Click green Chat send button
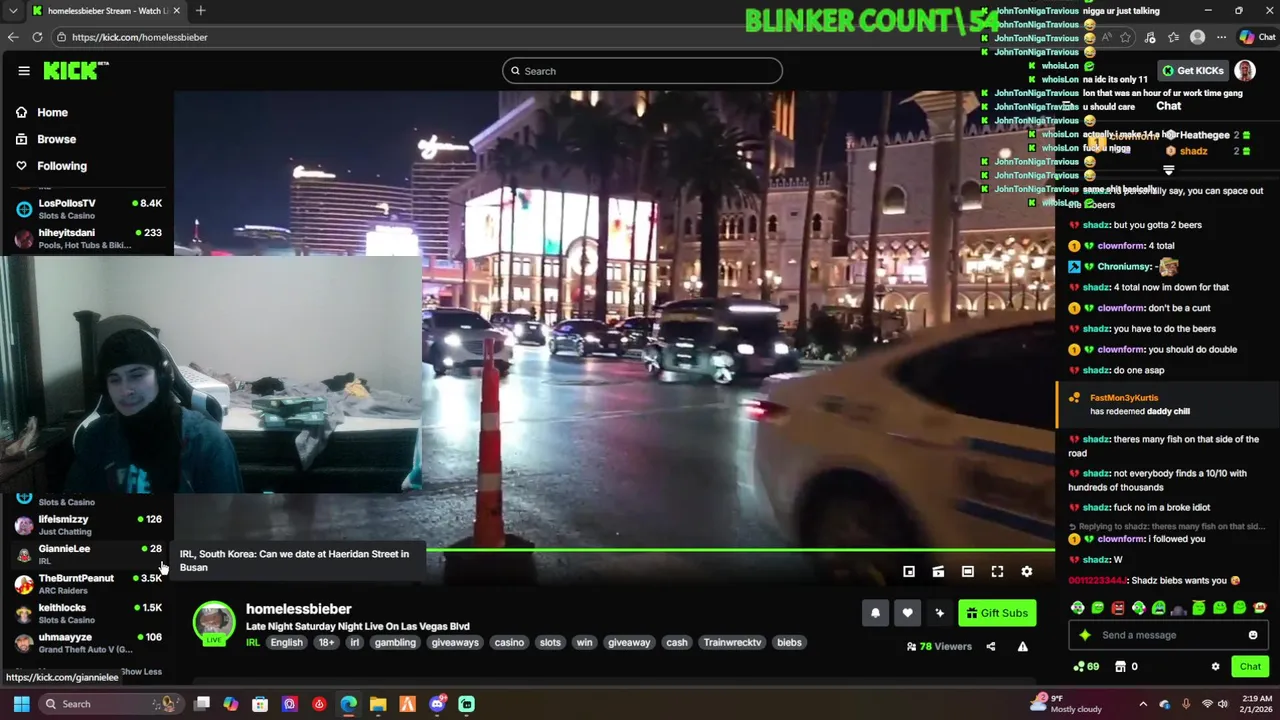1280x720 pixels. coord(1250,667)
